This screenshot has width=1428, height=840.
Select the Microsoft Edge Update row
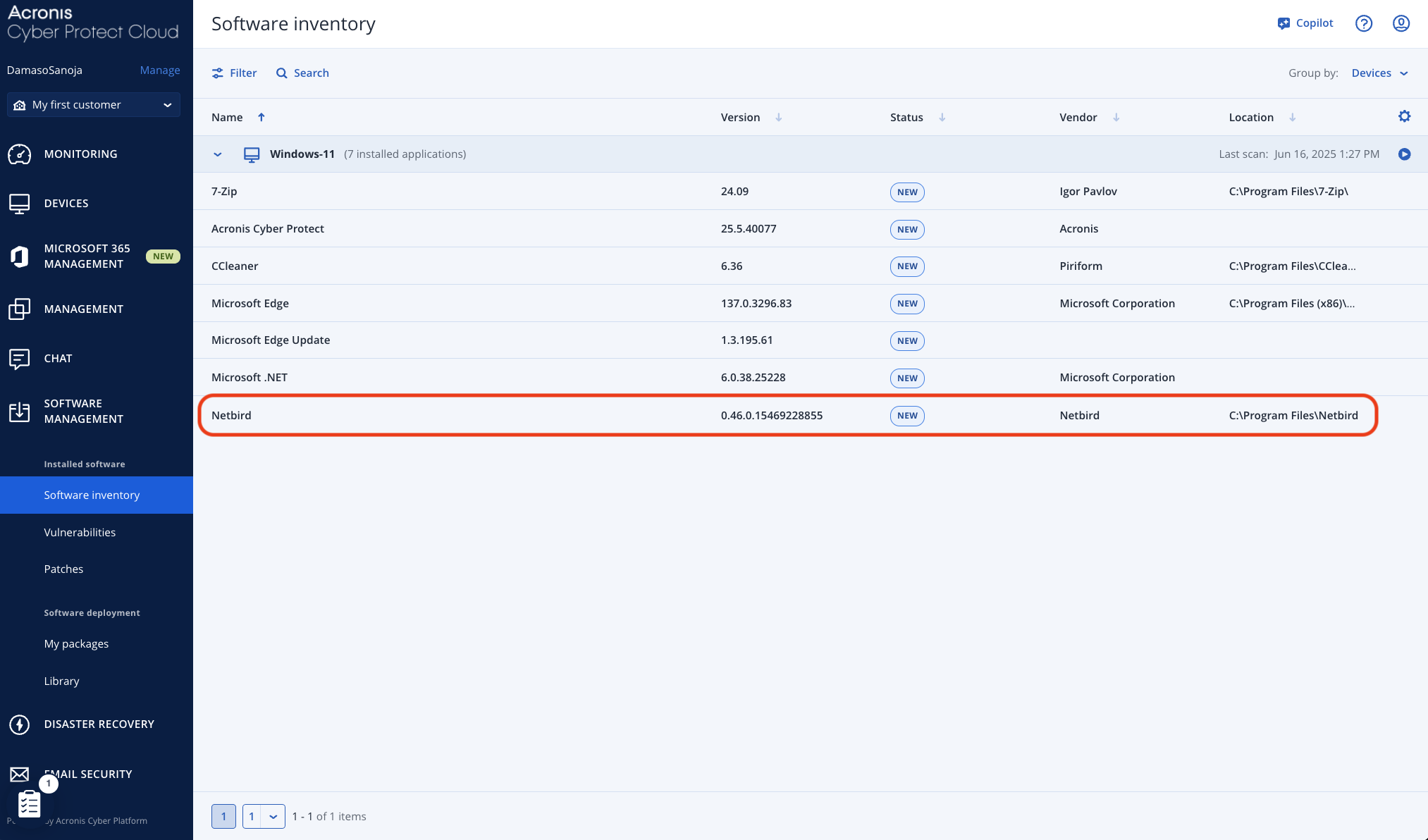coord(811,340)
